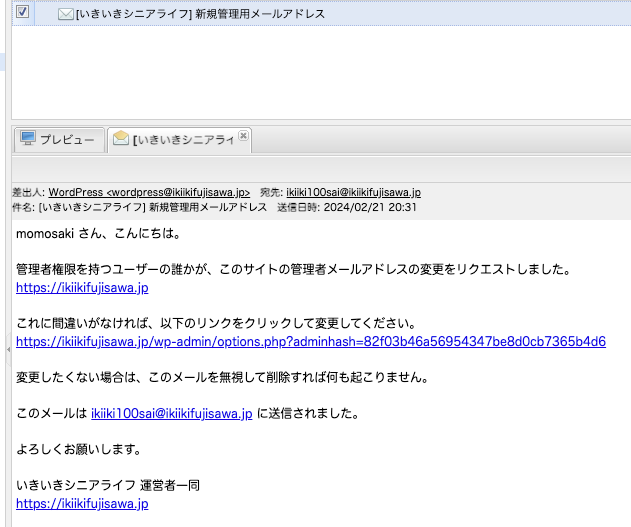
Task: Click recipient address in the 宛先 header field
Action: coord(353,192)
